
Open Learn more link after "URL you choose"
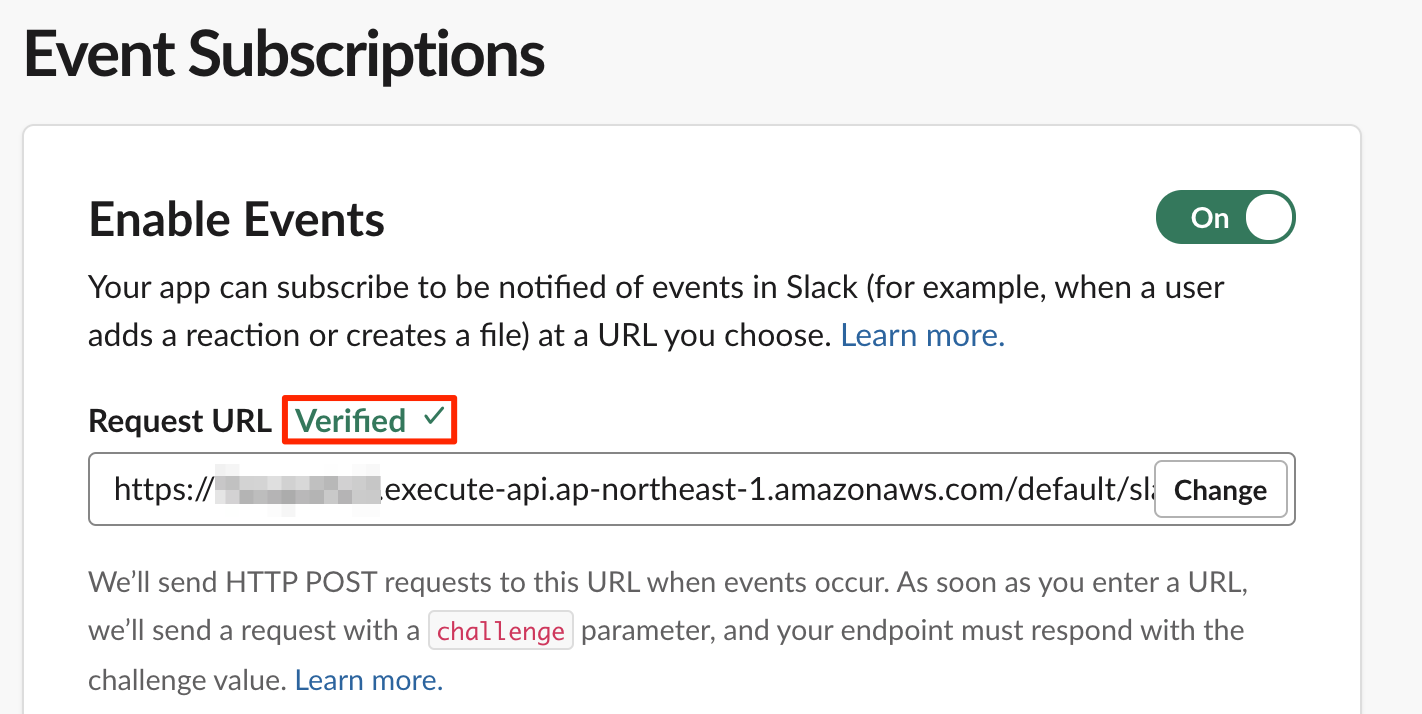pyautogui.click(x=922, y=336)
